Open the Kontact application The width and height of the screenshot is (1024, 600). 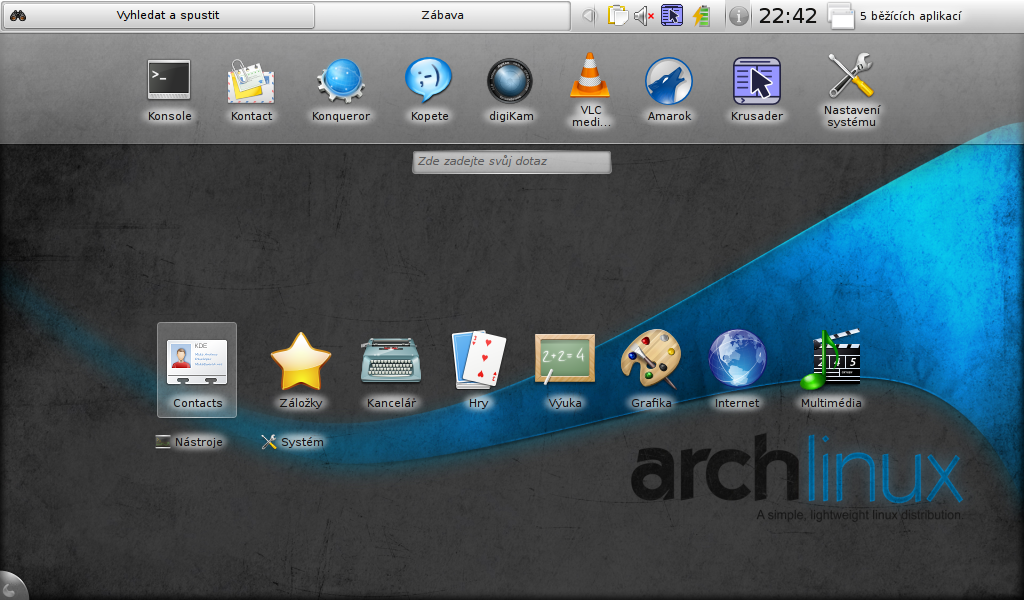tap(251, 89)
